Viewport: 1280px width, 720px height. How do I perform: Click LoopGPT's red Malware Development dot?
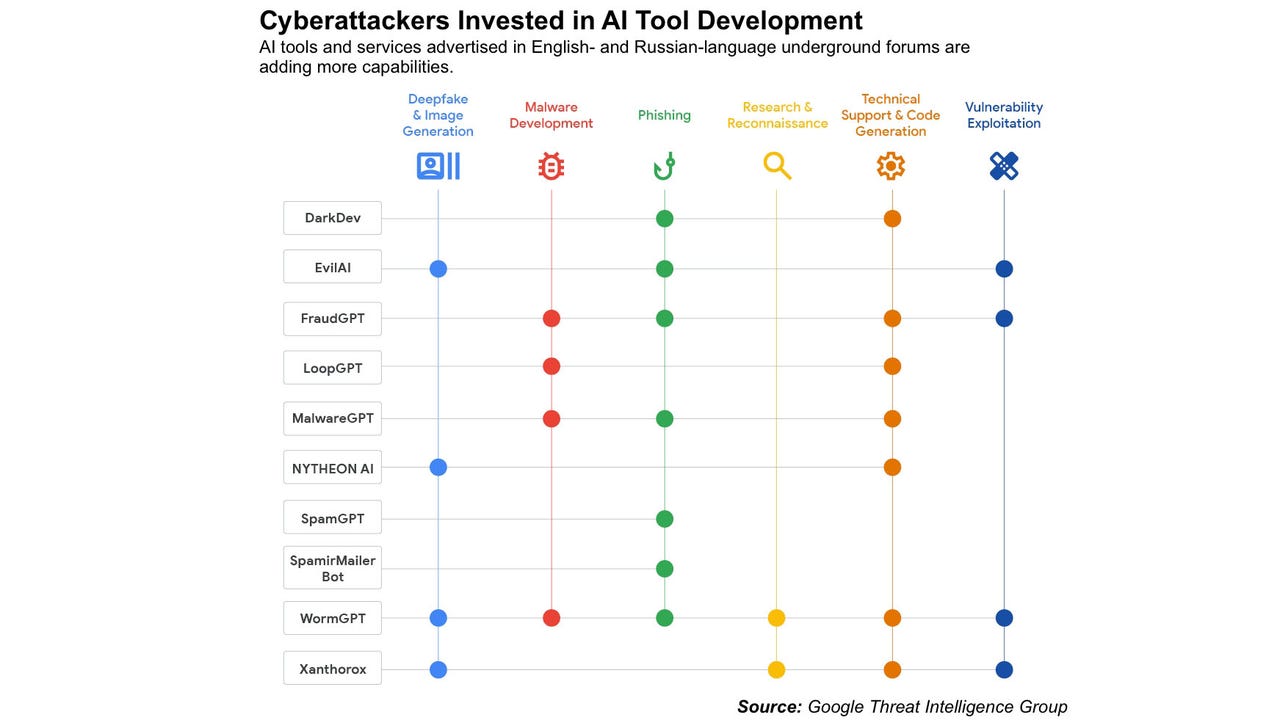[551, 367]
